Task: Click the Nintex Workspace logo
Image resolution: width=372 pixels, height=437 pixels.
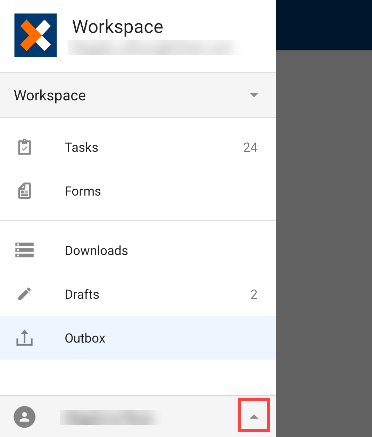Action: (x=35, y=35)
